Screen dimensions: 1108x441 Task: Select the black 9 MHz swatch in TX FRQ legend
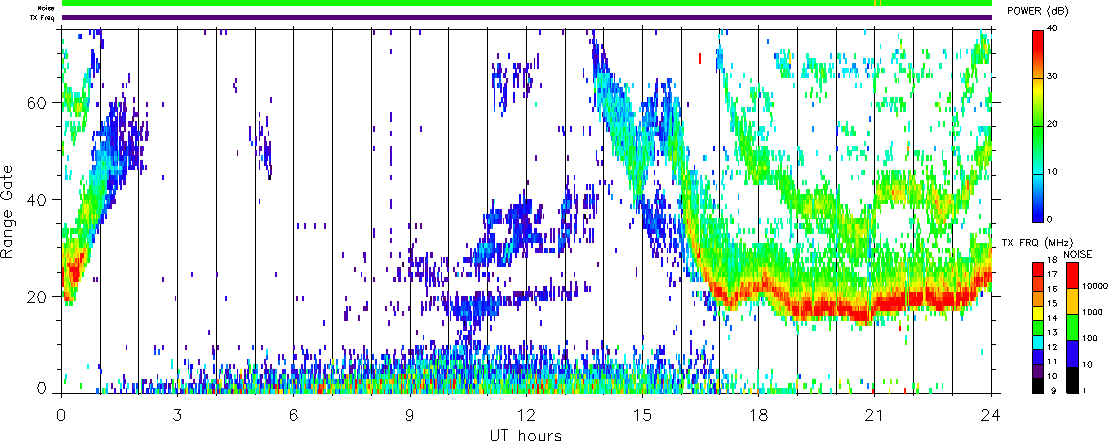pyautogui.click(x=1037, y=386)
